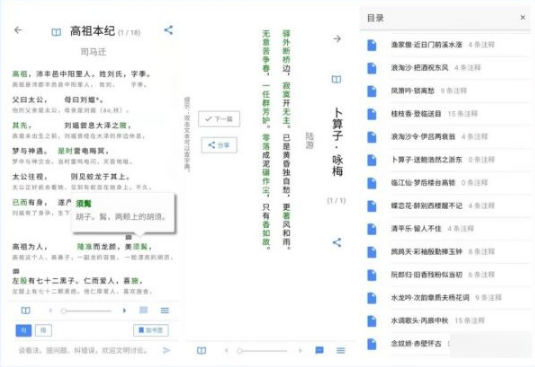Click the document icon for 凤箫吟·锁离愁
The image size is (535, 367).
coord(372,91)
